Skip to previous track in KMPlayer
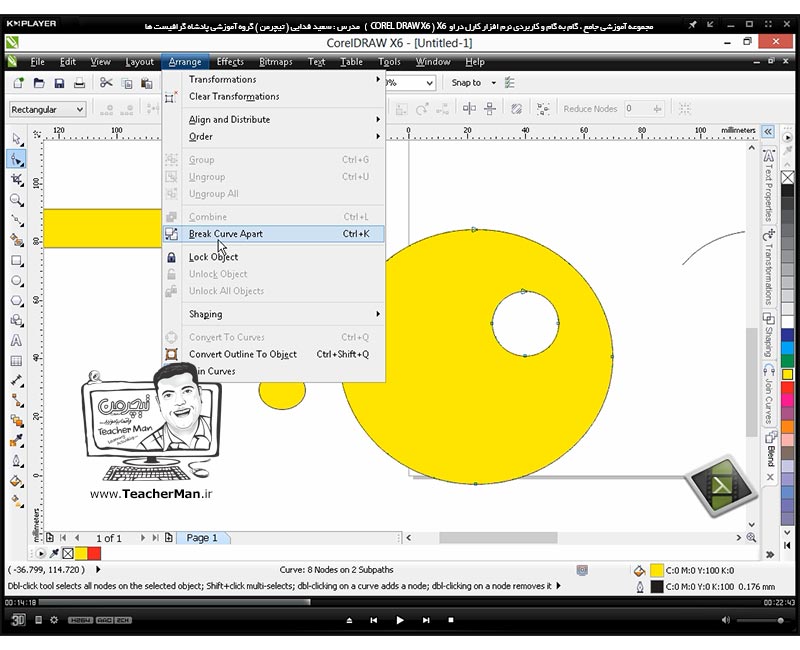 tap(373, 620)
